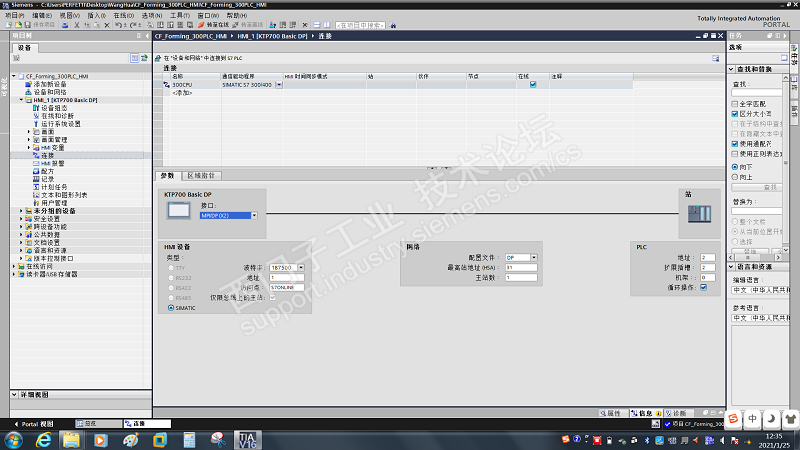Viewport: 800px width, 450px height.
Task: Click the KTP700 Basic DP device image
Action: (179, 210)
